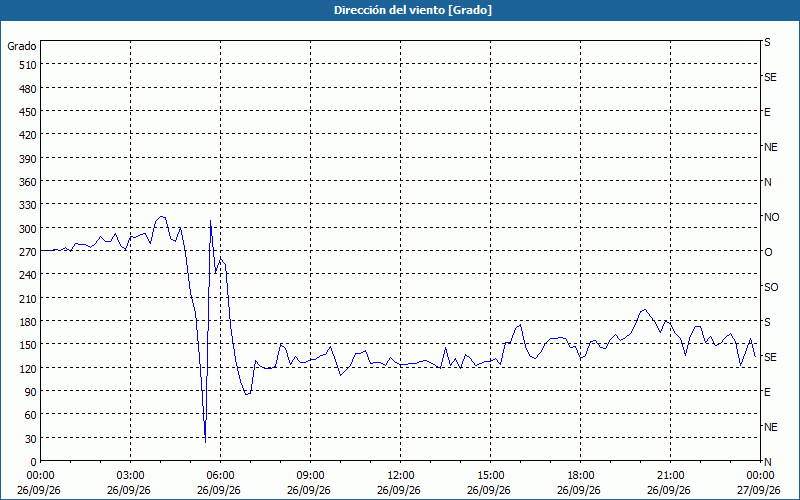Select the 26/09/26 date under 06:00
Viewport: 800px width, 500px height.
pyautogui.click(x=219, y=490)
